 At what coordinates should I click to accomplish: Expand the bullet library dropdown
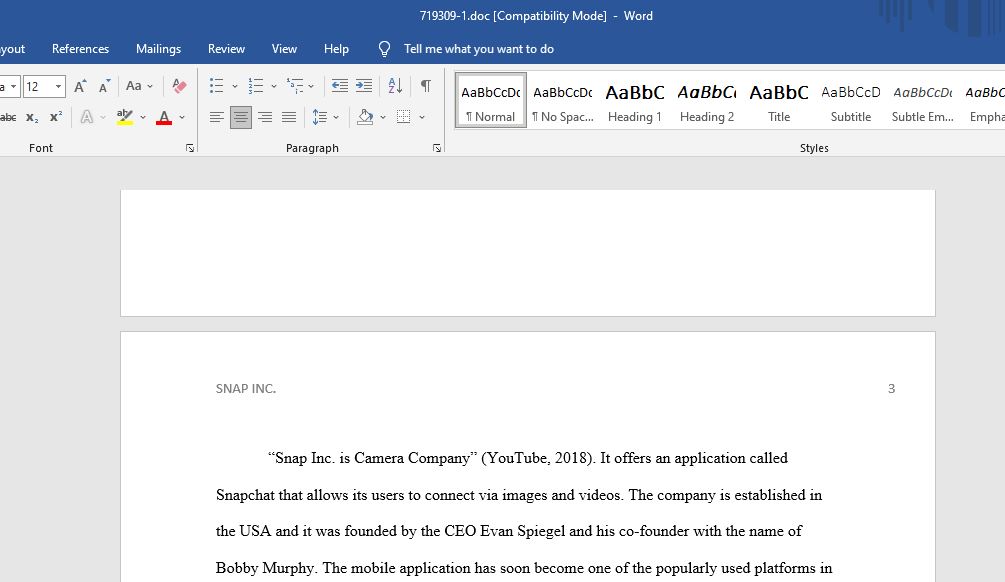[x=235, y=86]
